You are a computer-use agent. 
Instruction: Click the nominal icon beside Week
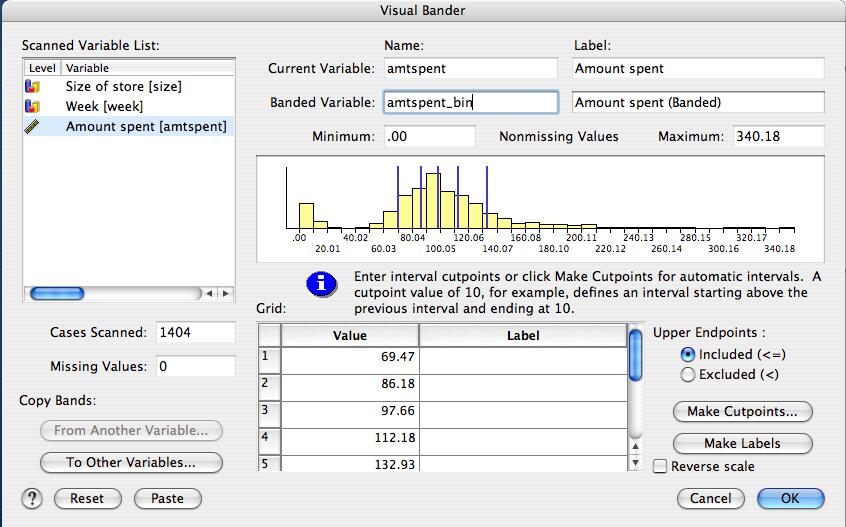coord(32,106)
